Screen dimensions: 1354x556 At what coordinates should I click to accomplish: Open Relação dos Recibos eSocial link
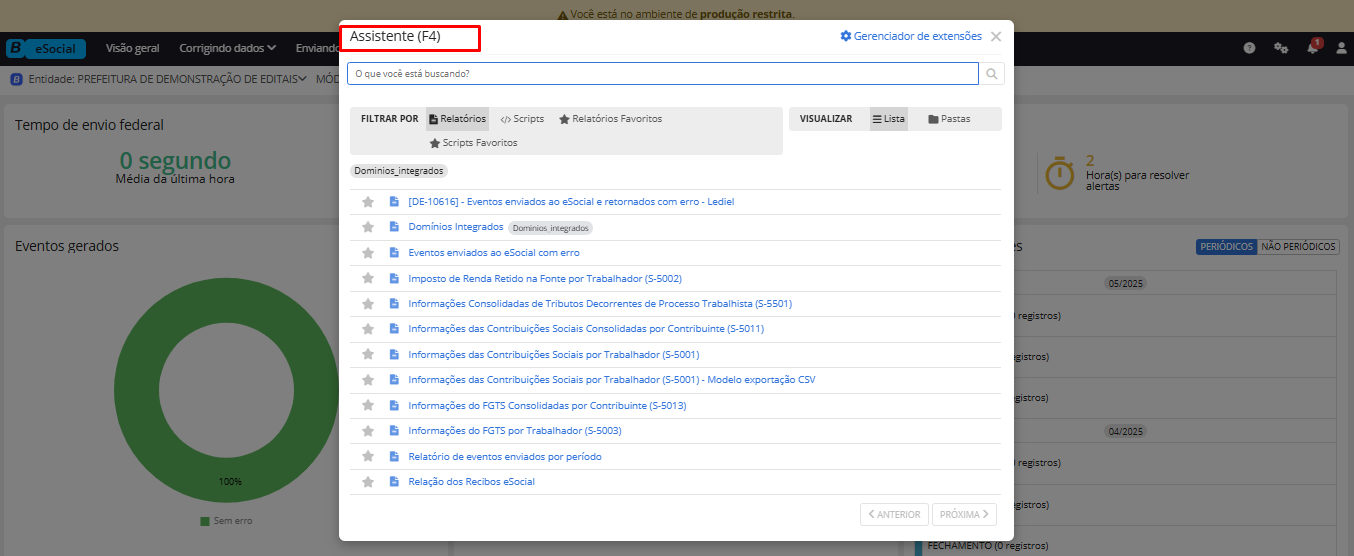tap(472, 482)
